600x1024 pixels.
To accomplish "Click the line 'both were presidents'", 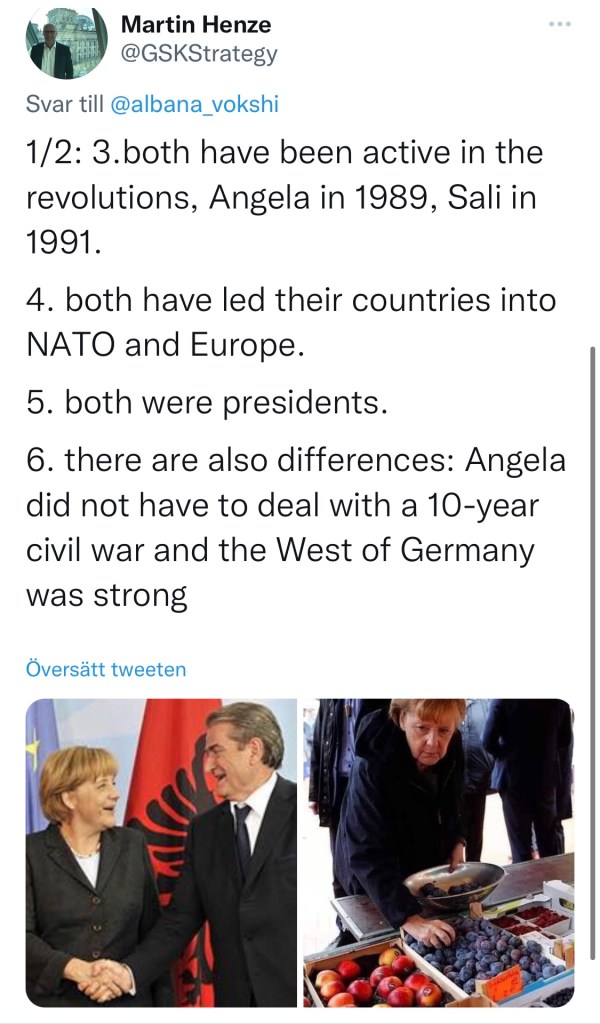I will coord(205,403).
